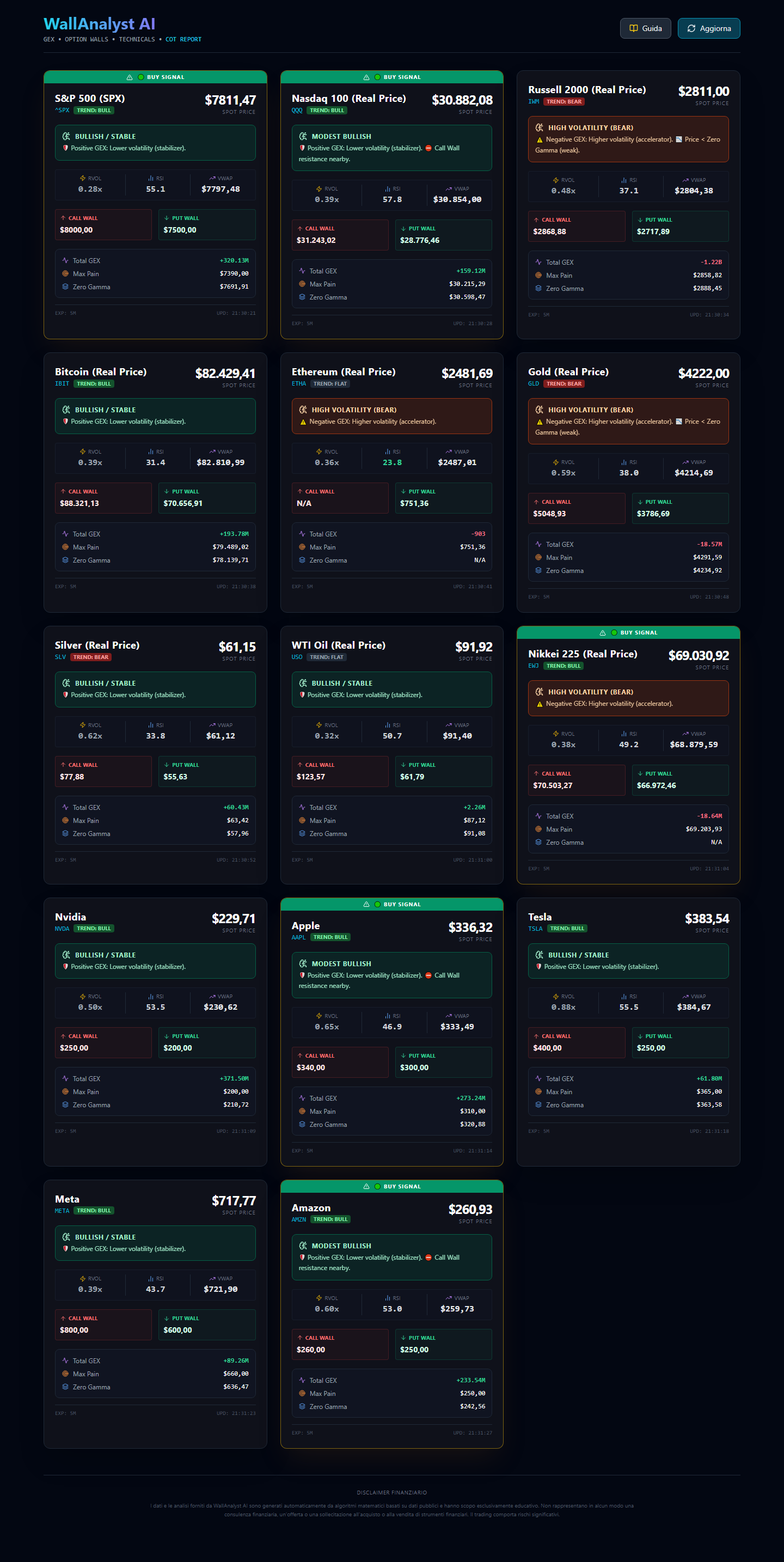
Task: Click Tesla VWAP value $384,67
Action: (x=694, y=1007)
